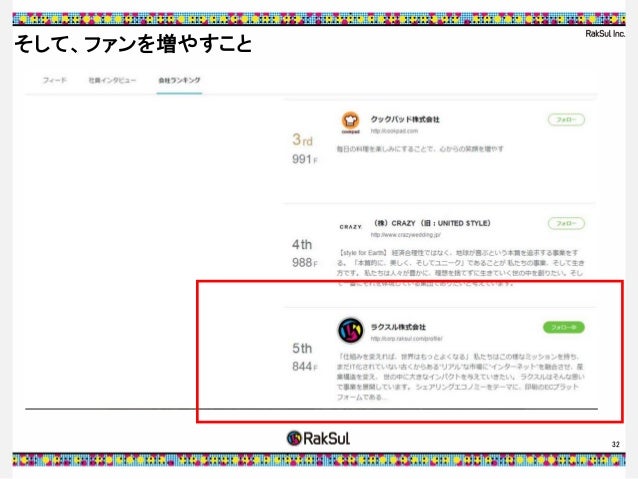This screenshot has width=638, height=479.
Task: Visit the corp.raksul.com profile URL
Action: tap(406, 339)
